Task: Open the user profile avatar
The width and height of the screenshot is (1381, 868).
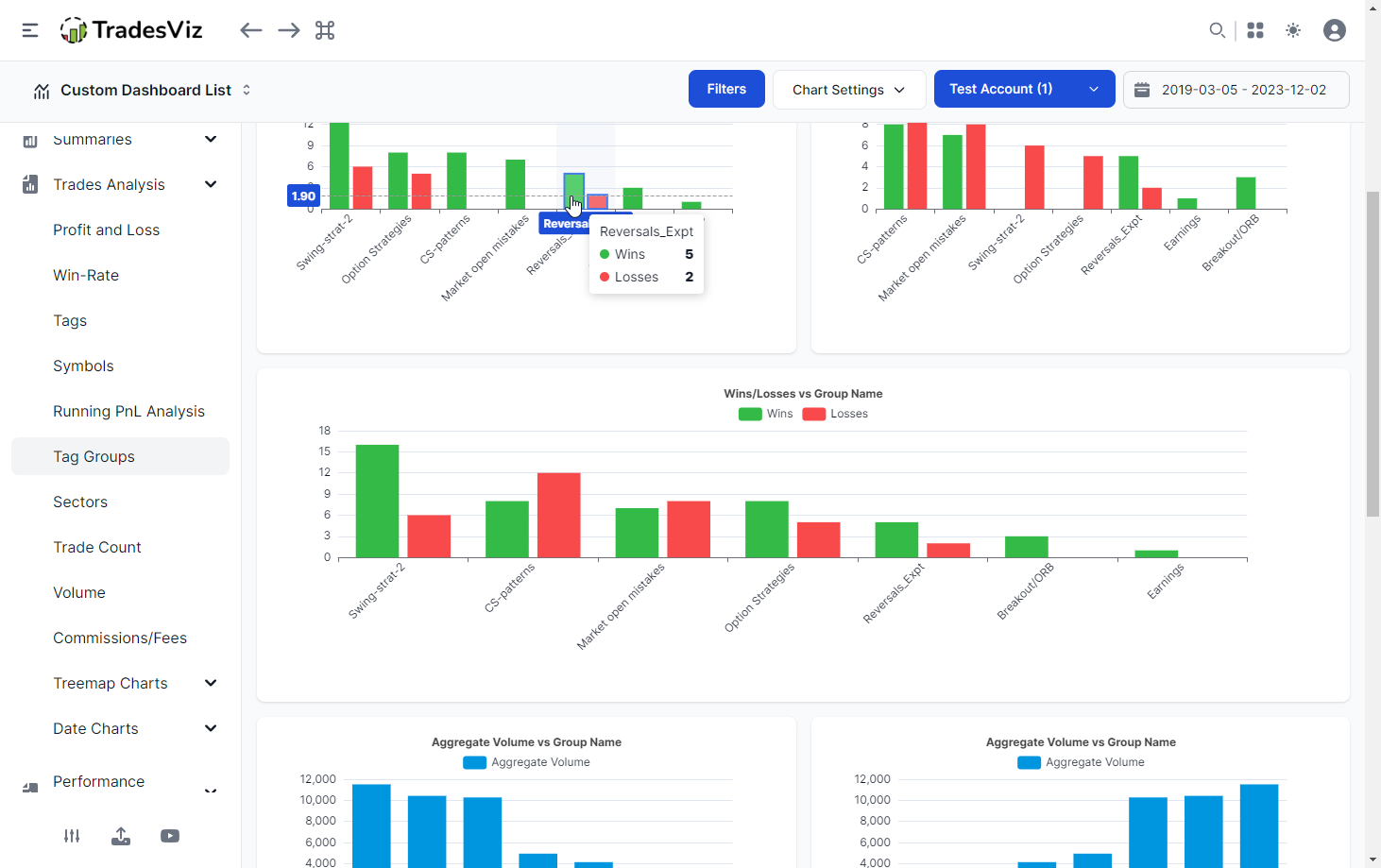Action: click(x=1334, y=30)
